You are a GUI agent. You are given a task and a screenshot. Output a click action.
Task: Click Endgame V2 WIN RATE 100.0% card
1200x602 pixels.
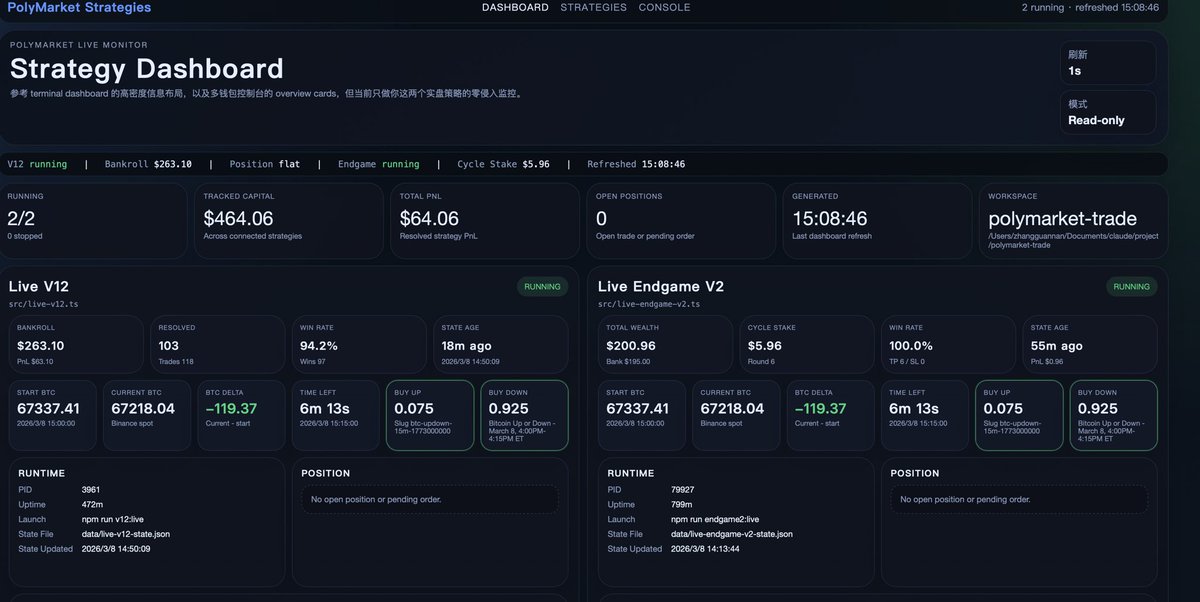click(949, 345)
